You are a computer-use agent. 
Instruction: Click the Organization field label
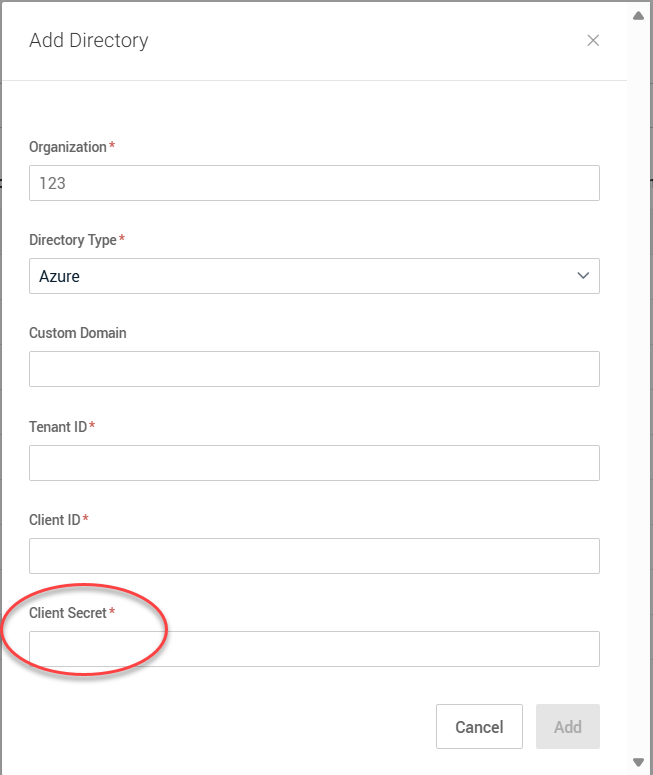pyautogui.click(x=68, y=147)
